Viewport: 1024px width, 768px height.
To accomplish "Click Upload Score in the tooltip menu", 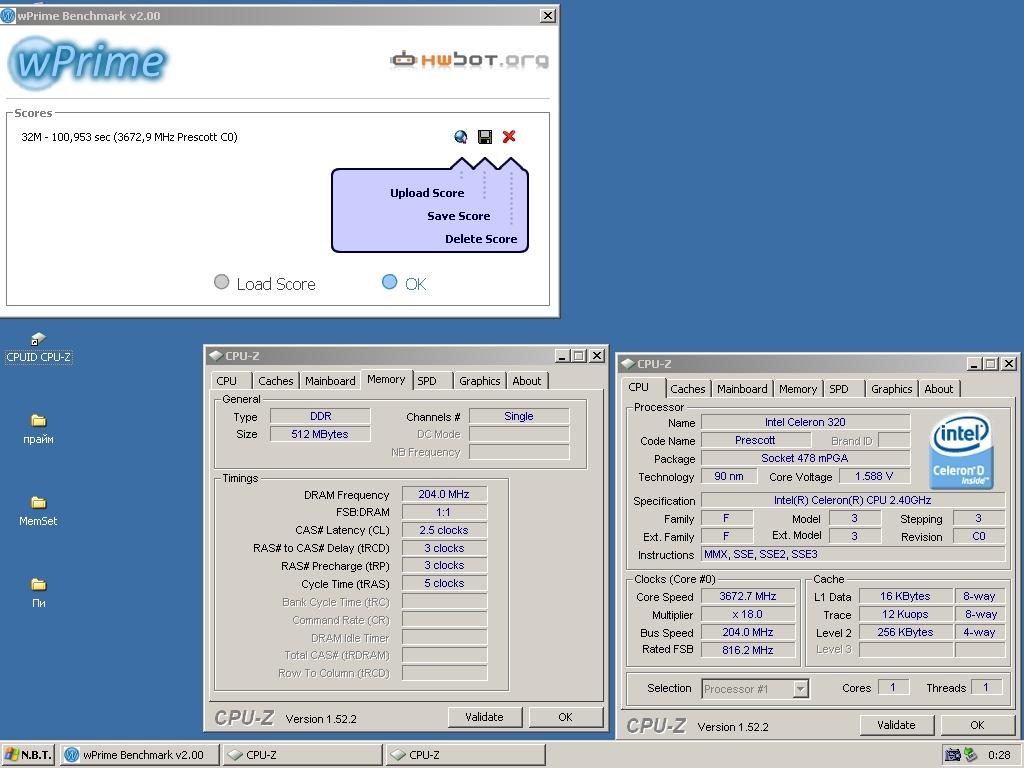I will 427,193.
